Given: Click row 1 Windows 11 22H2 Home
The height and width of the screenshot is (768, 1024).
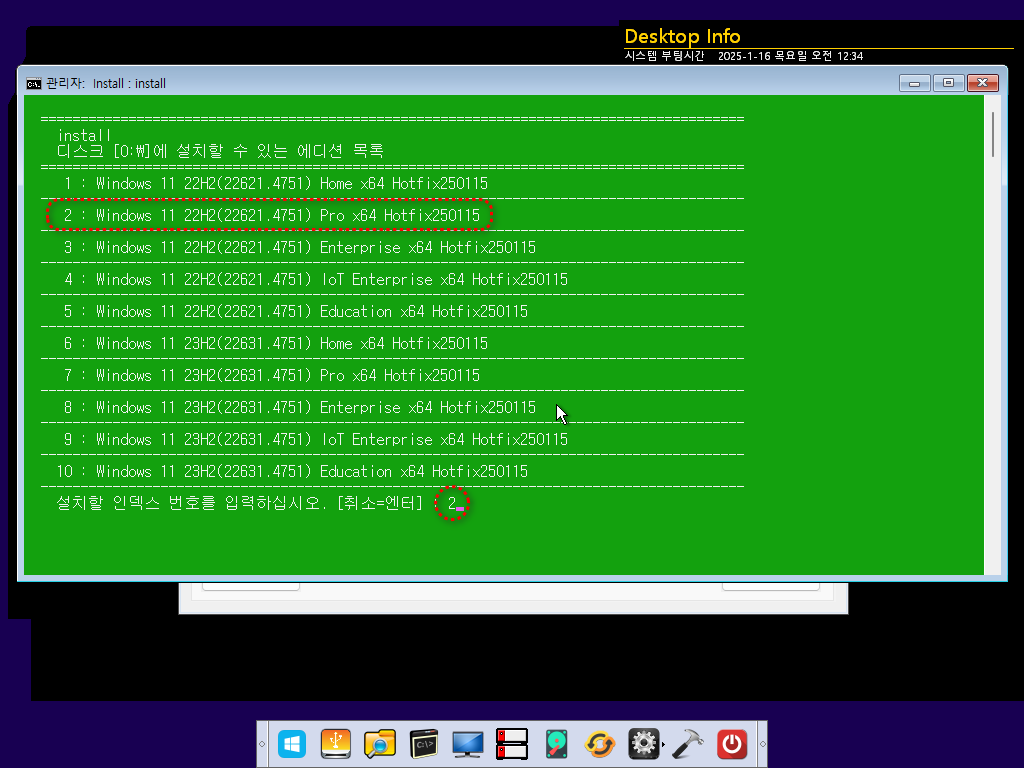Looking at the screenshot, I should 276,184.
